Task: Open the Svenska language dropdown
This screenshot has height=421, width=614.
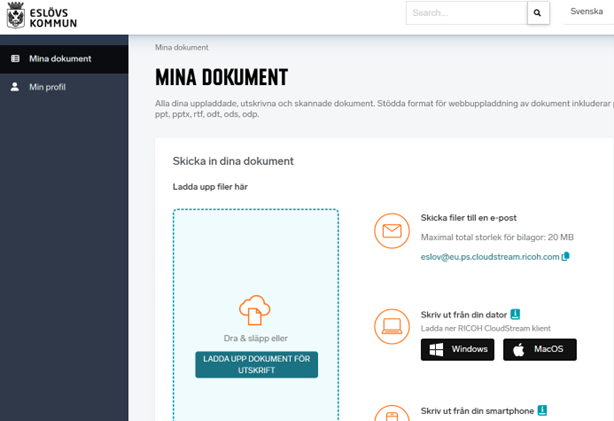Action: point(586,12)
